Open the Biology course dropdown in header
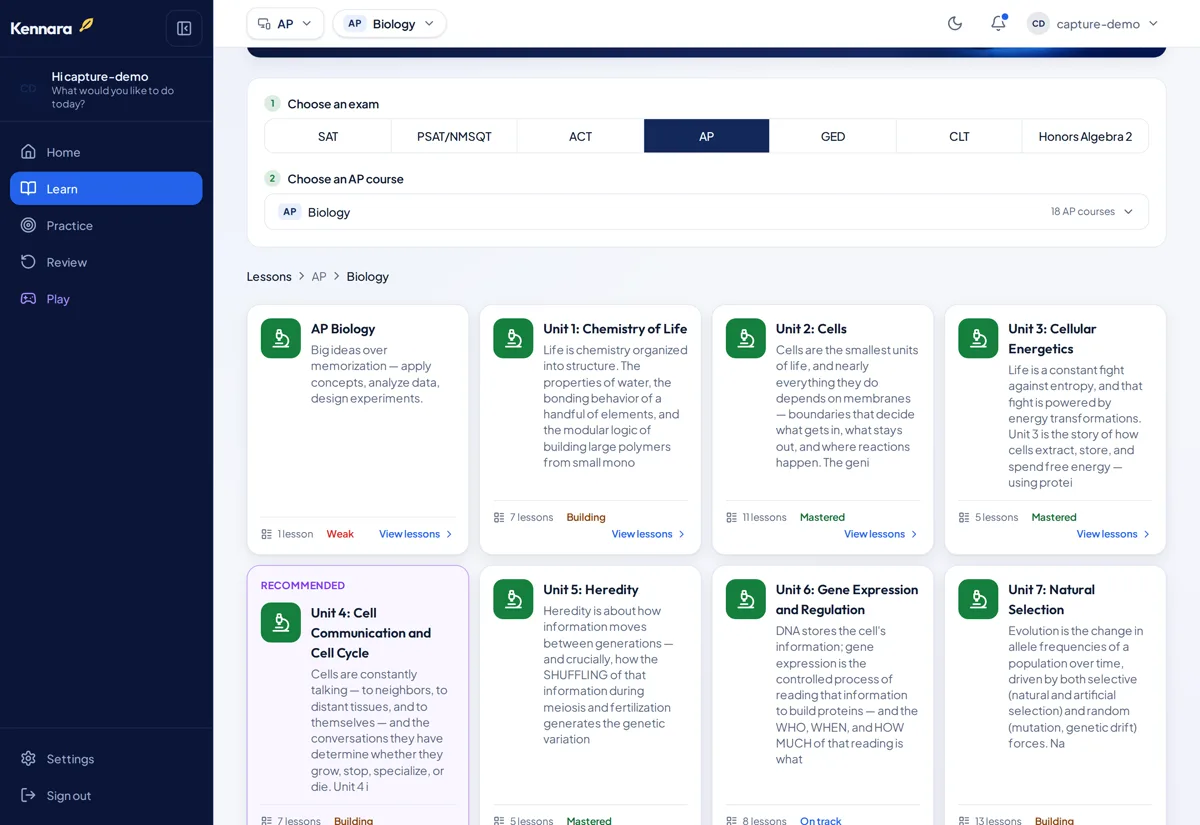This screenshot has height=825, width=1200. pos(390,23)
